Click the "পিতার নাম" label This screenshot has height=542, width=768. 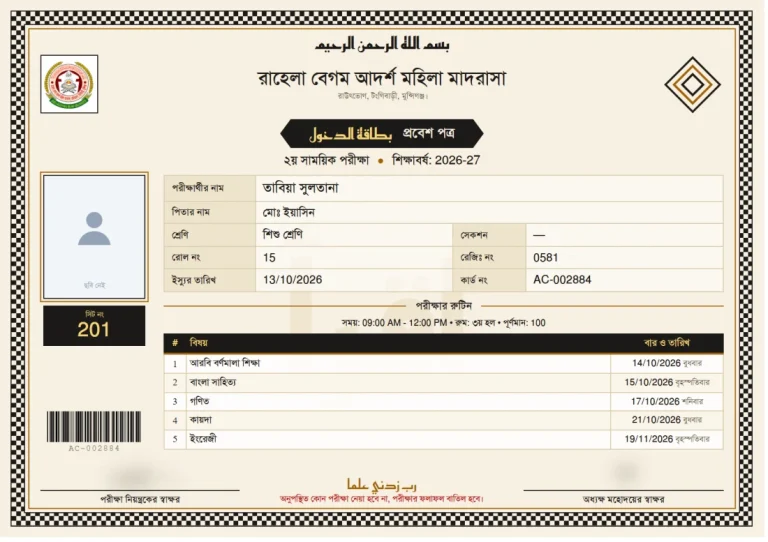[x=191, y=212]
